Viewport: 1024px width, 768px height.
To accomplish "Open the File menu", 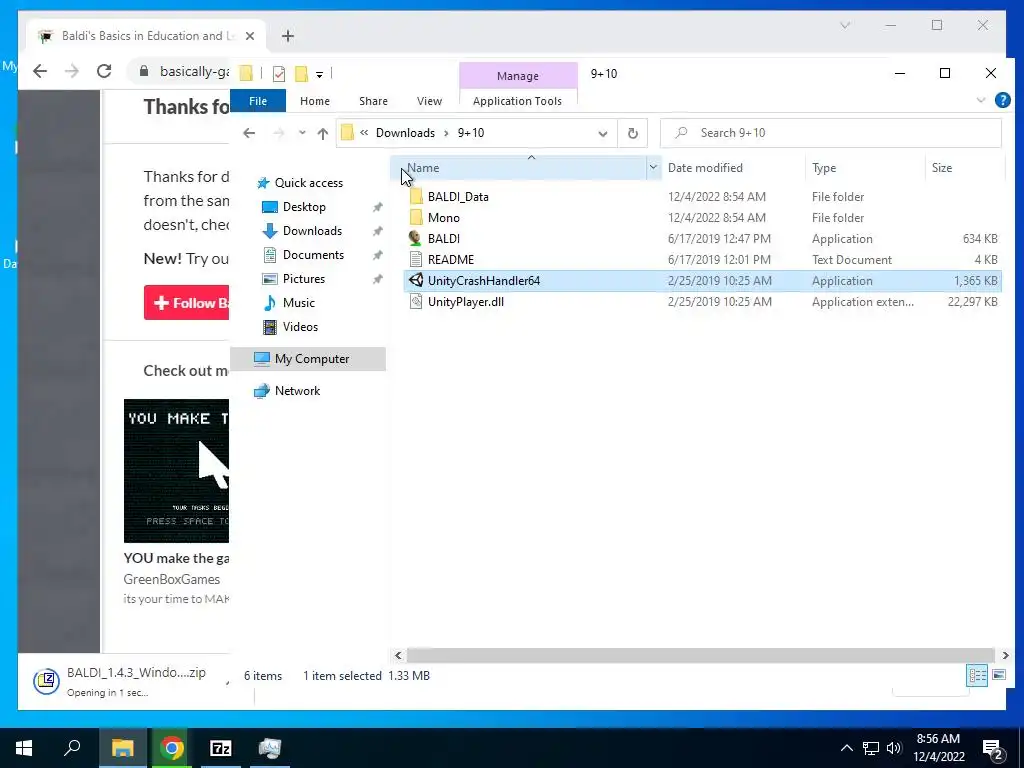I will pos(258,101).
